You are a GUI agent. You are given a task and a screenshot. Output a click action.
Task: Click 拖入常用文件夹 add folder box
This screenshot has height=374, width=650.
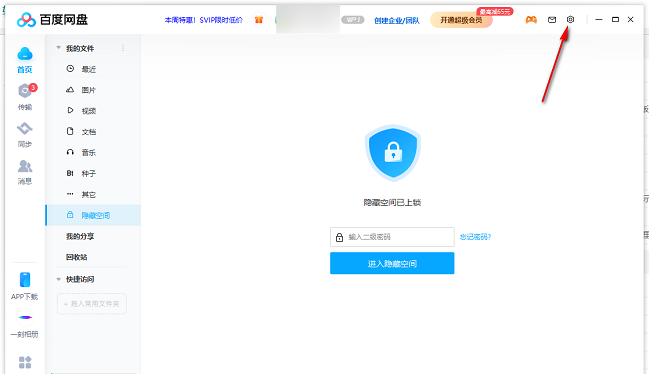pos(92,304)
